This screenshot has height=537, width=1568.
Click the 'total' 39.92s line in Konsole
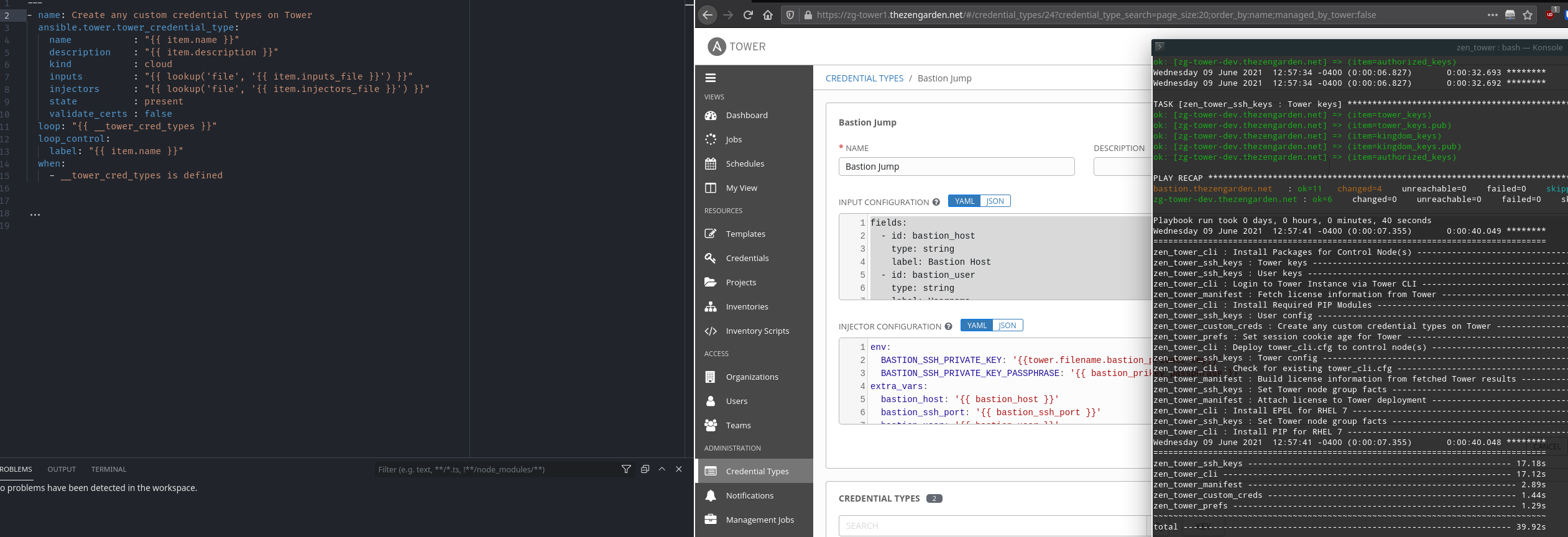pyautogui.click(x=1349, y=527)
